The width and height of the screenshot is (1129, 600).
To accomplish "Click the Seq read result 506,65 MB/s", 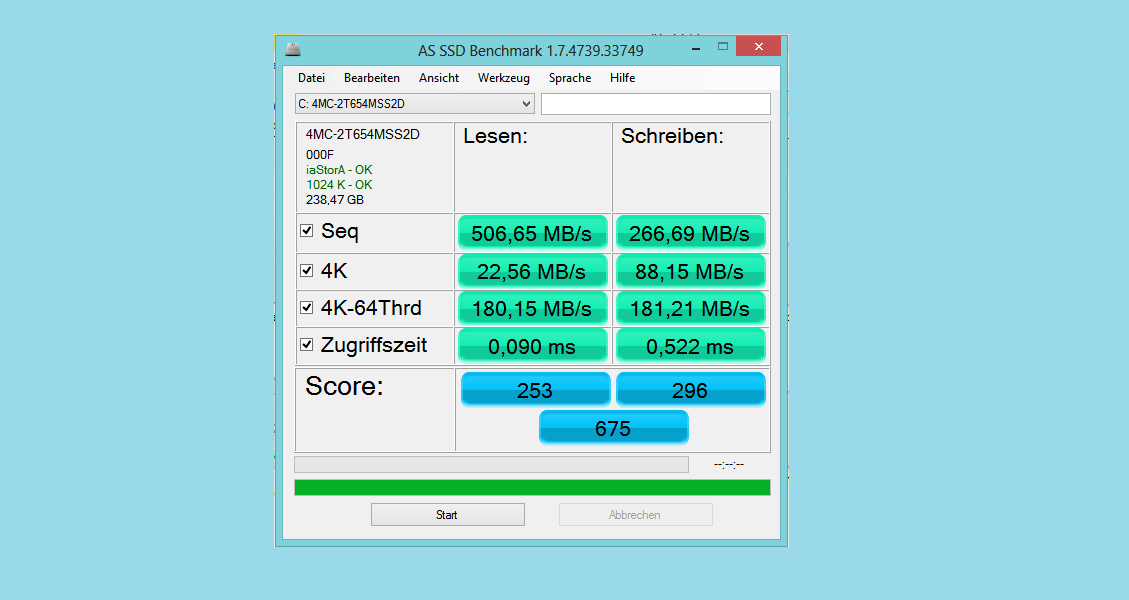I will tap(532, 232).
